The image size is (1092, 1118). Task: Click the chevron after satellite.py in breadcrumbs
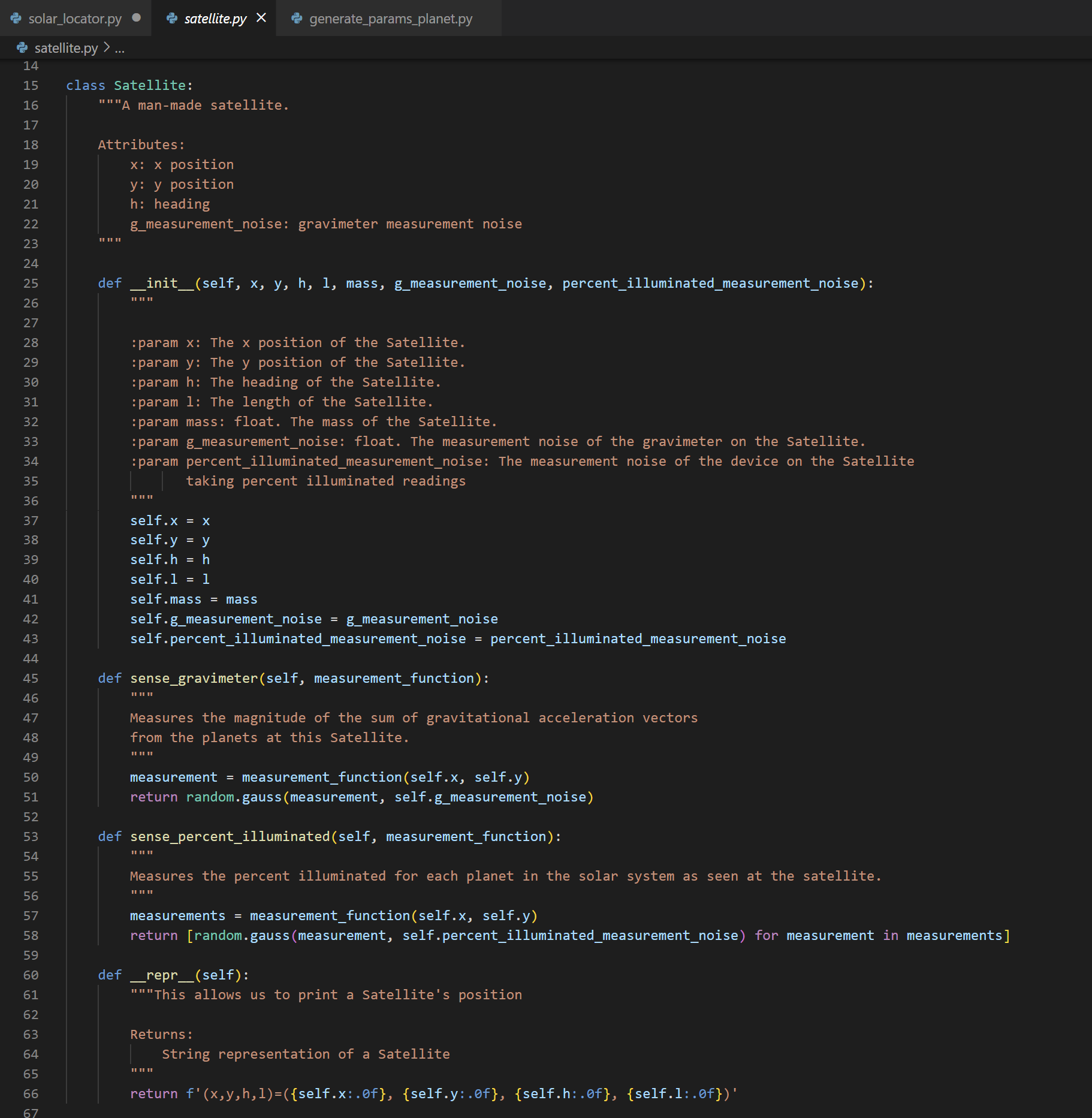(x=106, y=48)
